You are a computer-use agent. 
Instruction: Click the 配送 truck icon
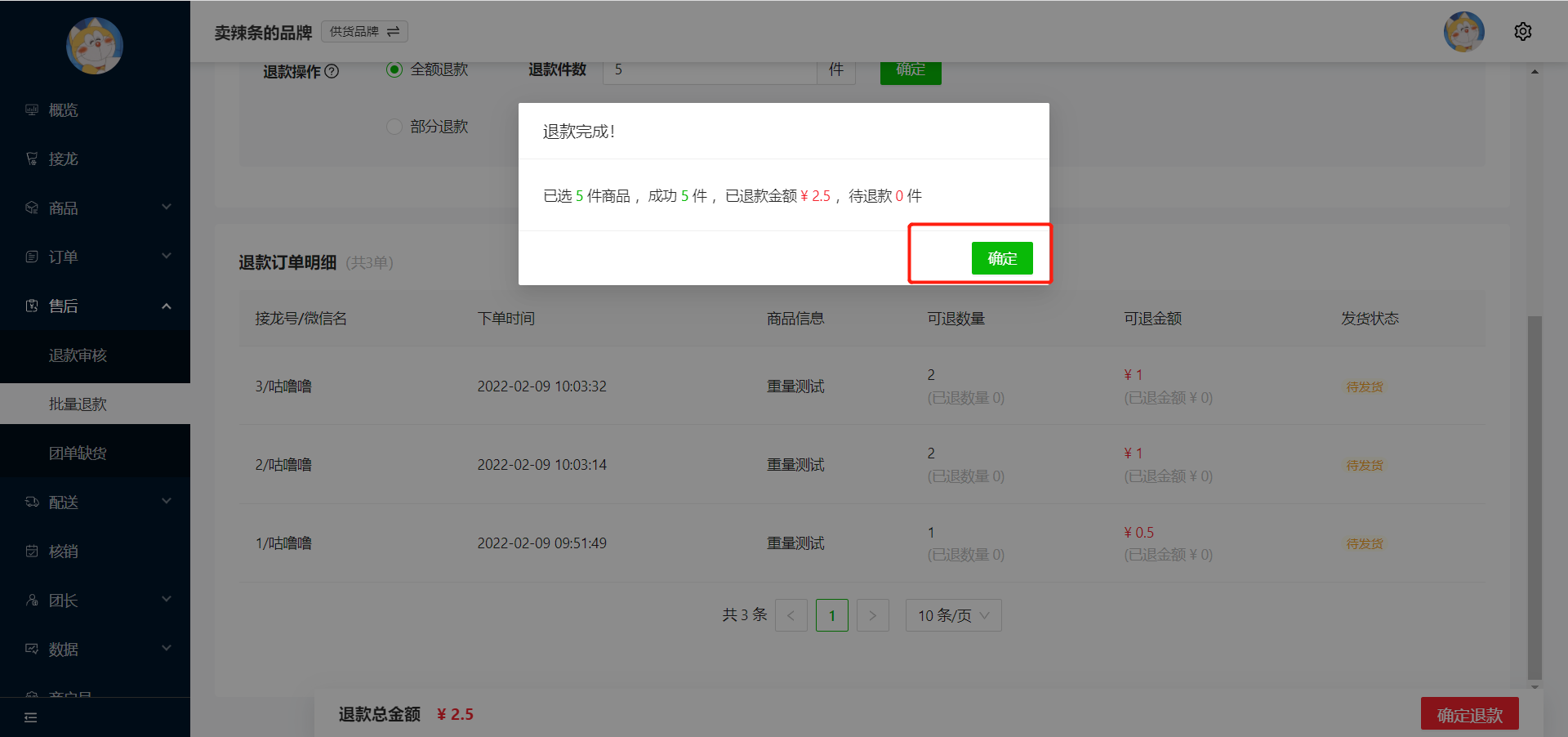[x=32, y=502]
